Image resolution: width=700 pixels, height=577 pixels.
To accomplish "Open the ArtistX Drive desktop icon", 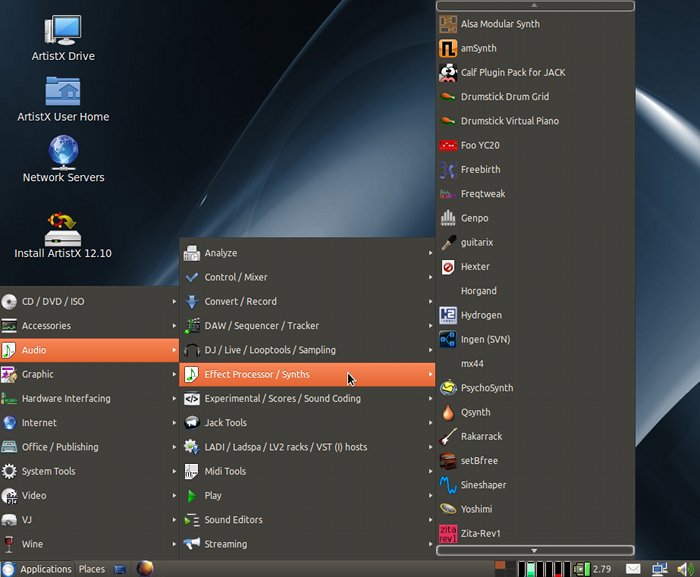I will tap(63, 30).
